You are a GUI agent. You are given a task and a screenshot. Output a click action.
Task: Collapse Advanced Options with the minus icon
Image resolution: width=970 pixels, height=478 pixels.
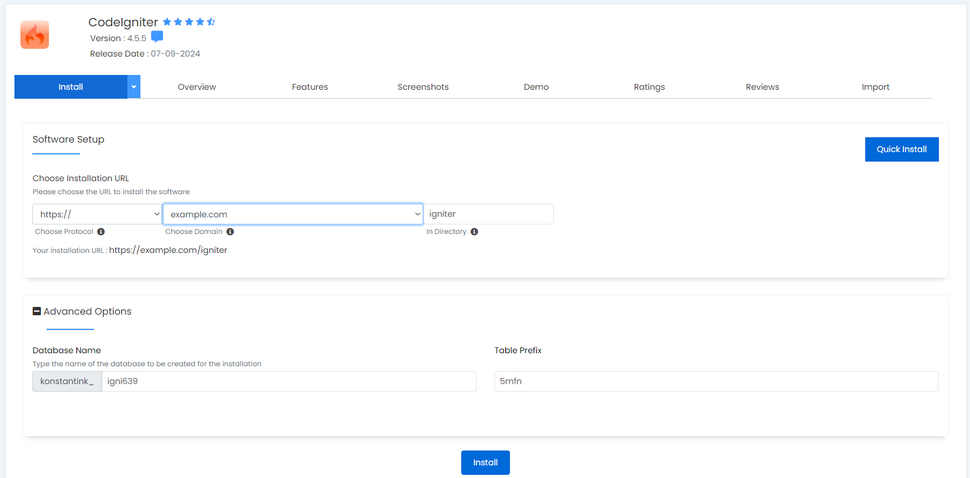[x=36, y=312]
